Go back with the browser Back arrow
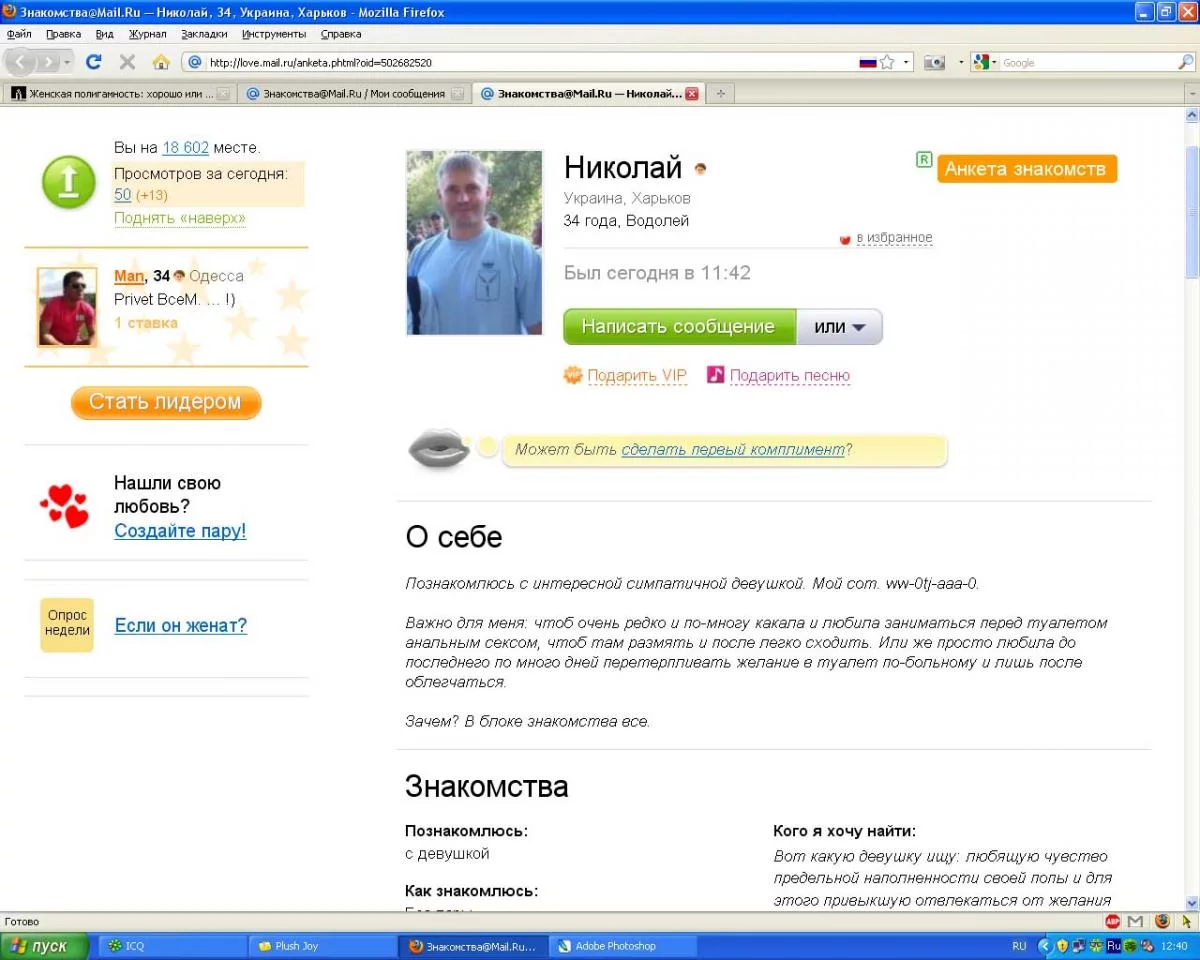The height and width of the screenshot is (960, 1200). [x=22, y=62]
